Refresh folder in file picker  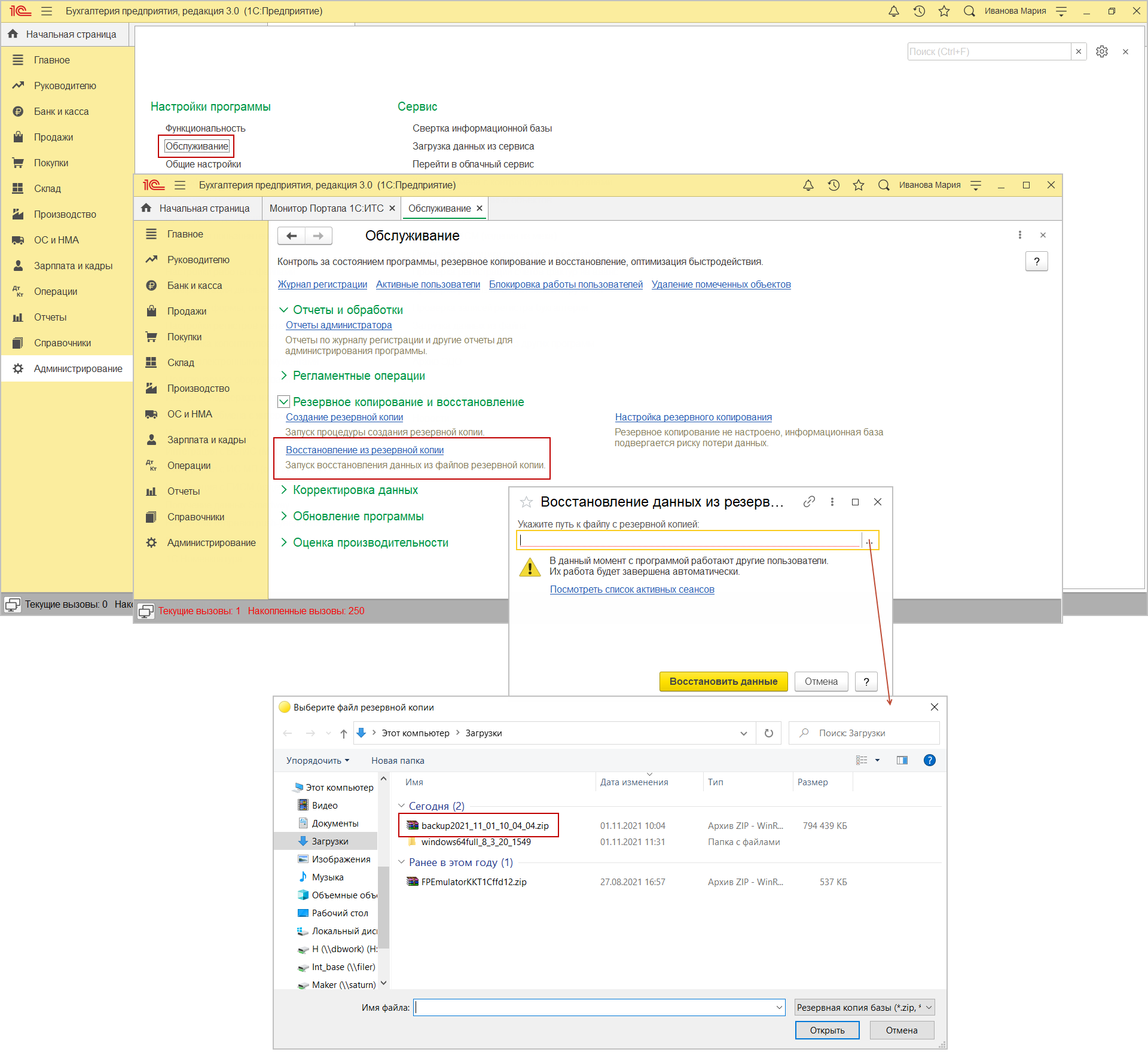[769, 733]
